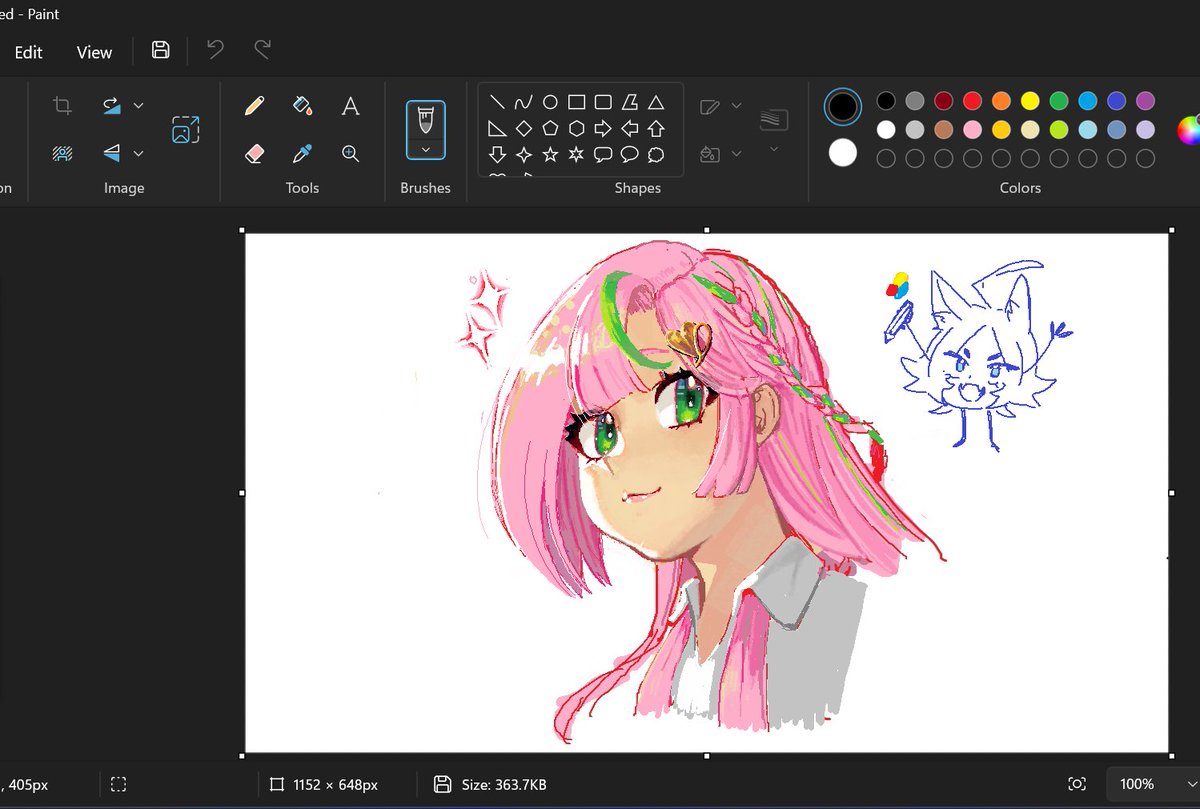Select the Down arrow shape
The width and height of the screenshot is (1200, 809).
coord(496,155)
